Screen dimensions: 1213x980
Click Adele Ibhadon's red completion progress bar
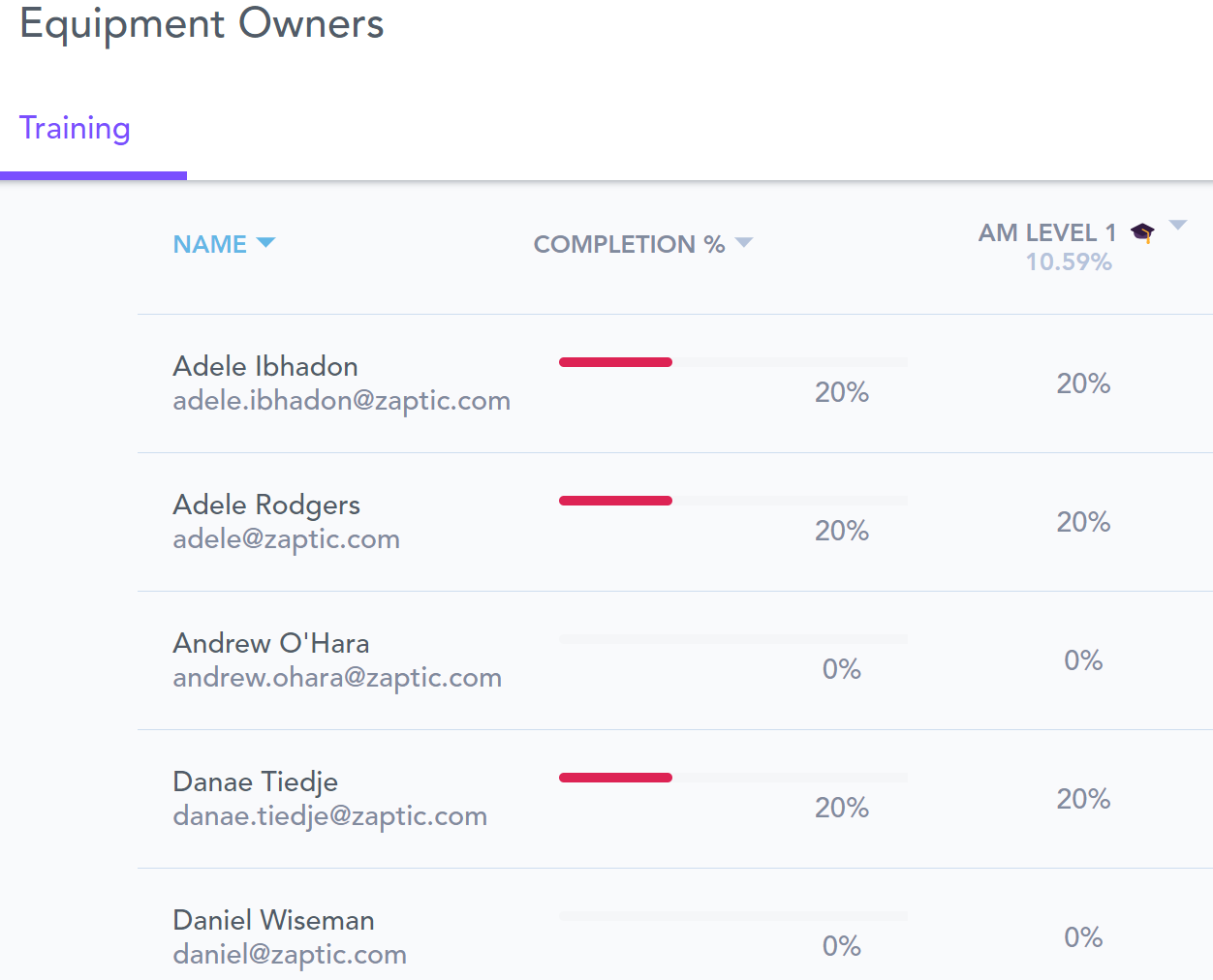pos(616,362)
